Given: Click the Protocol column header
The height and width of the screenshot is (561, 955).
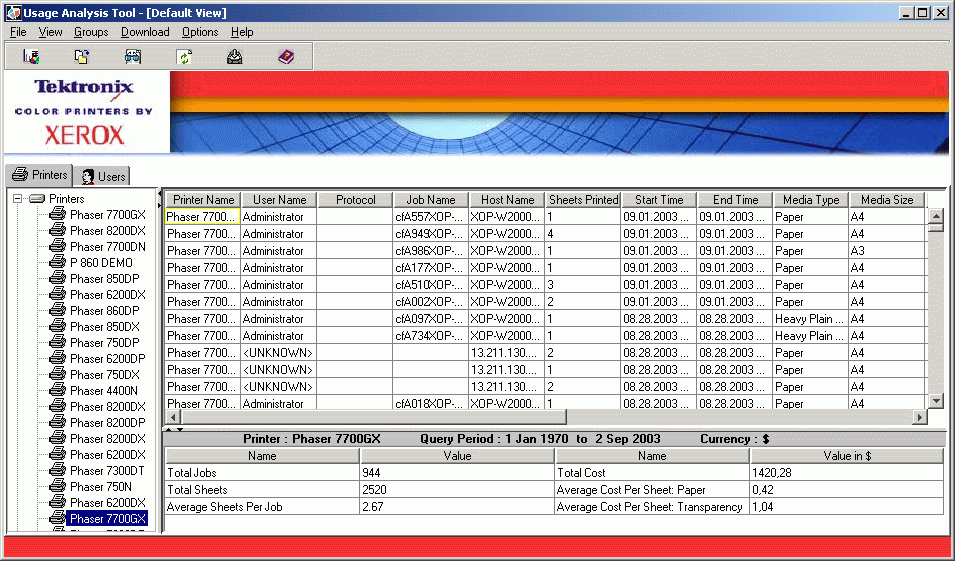Looking at the screenshot, I should [x=356, y=200].
